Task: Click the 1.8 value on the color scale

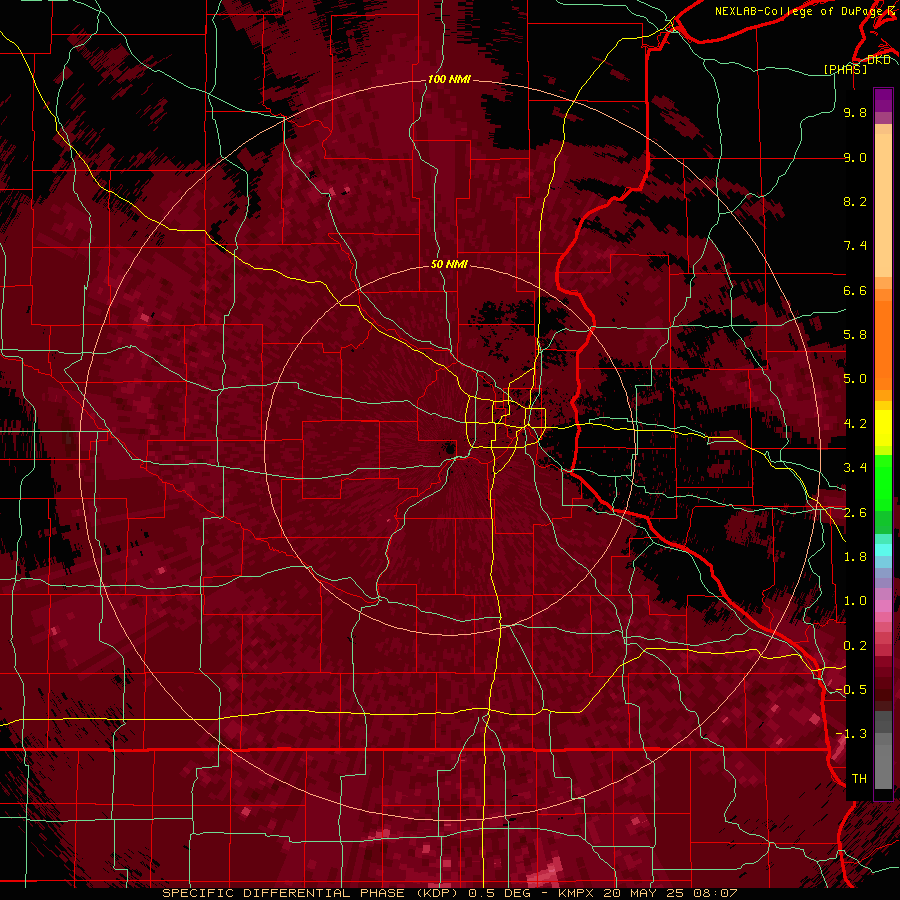Action: (x=855, y=557)
